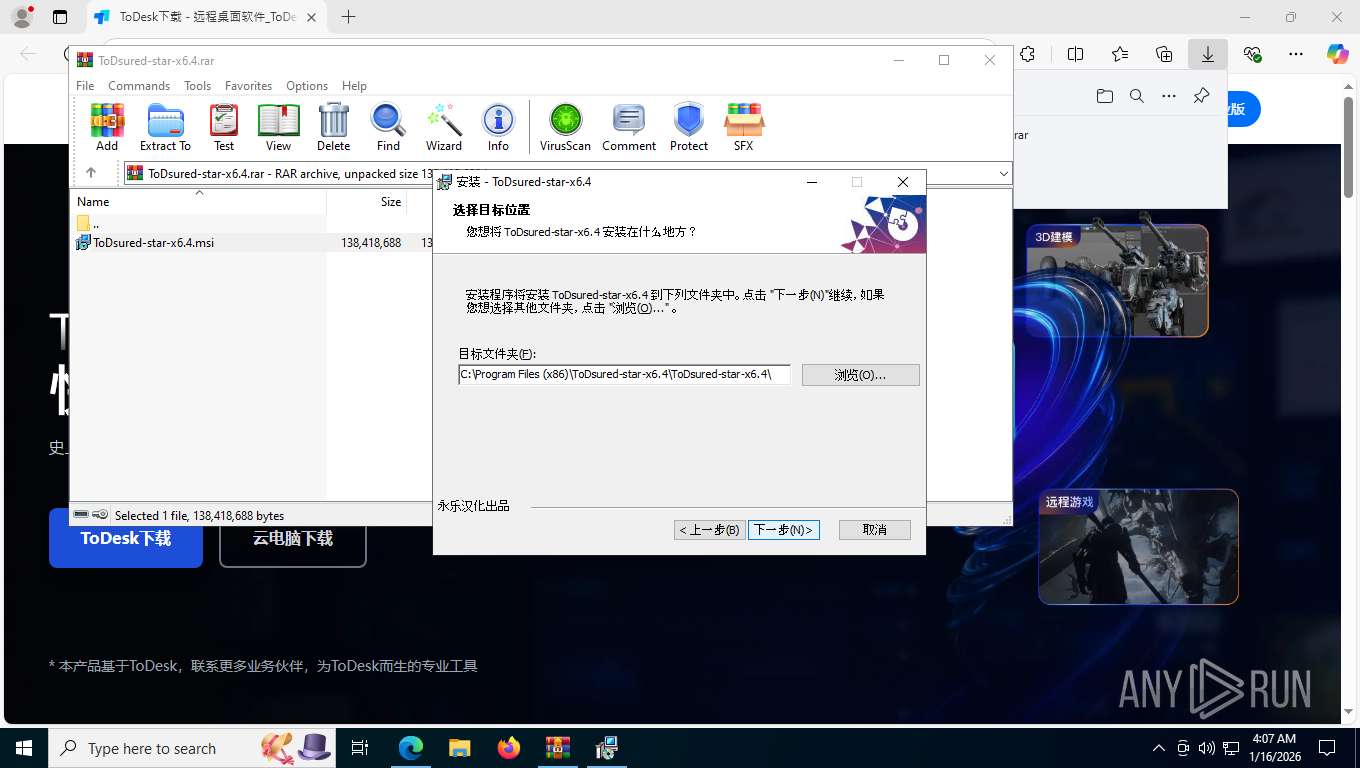Search downloads magnifier icon in flyout

tap(1137, 96)
